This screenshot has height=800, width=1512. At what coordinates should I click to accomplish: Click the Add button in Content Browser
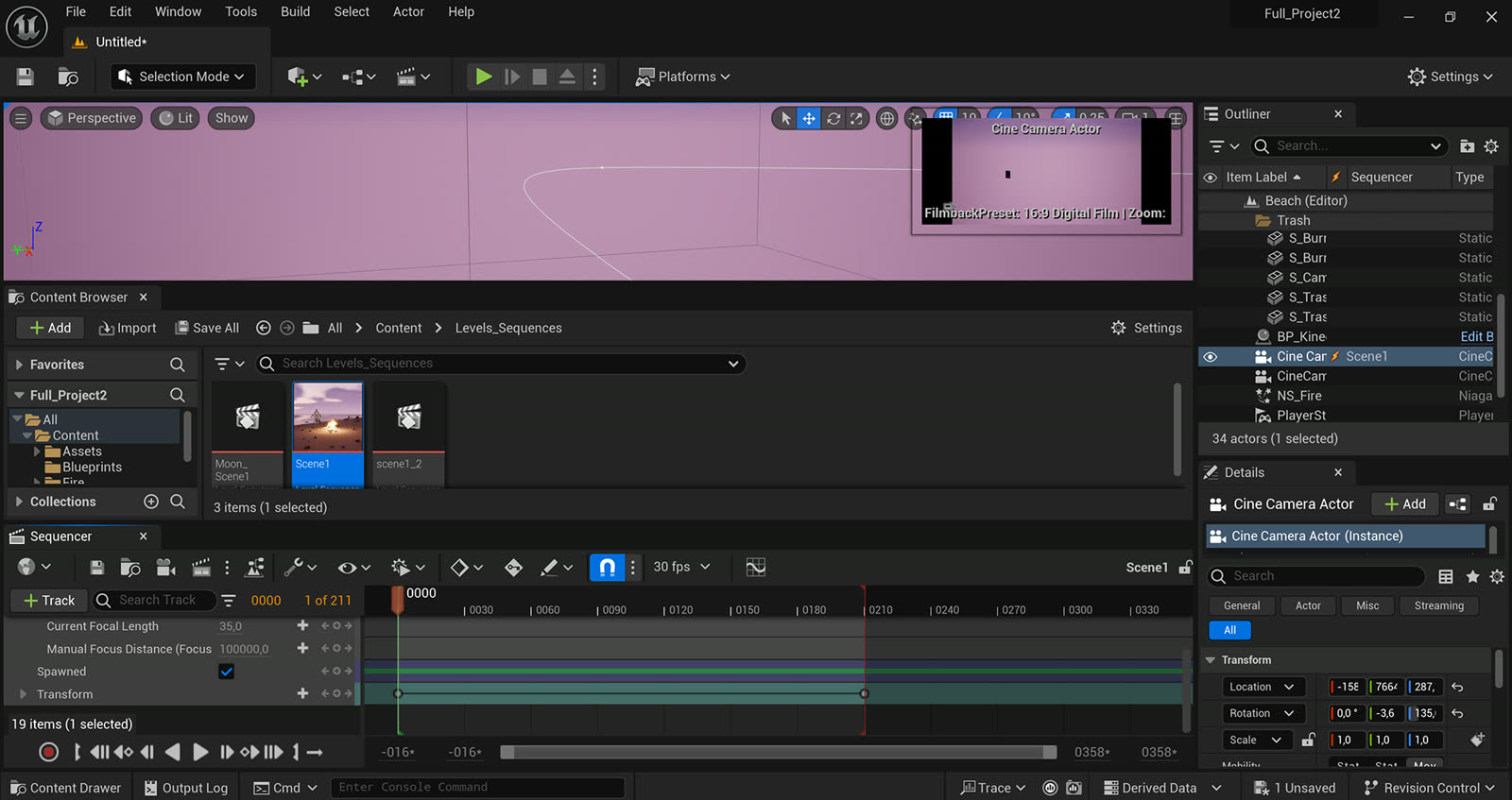tap(50, 328)
